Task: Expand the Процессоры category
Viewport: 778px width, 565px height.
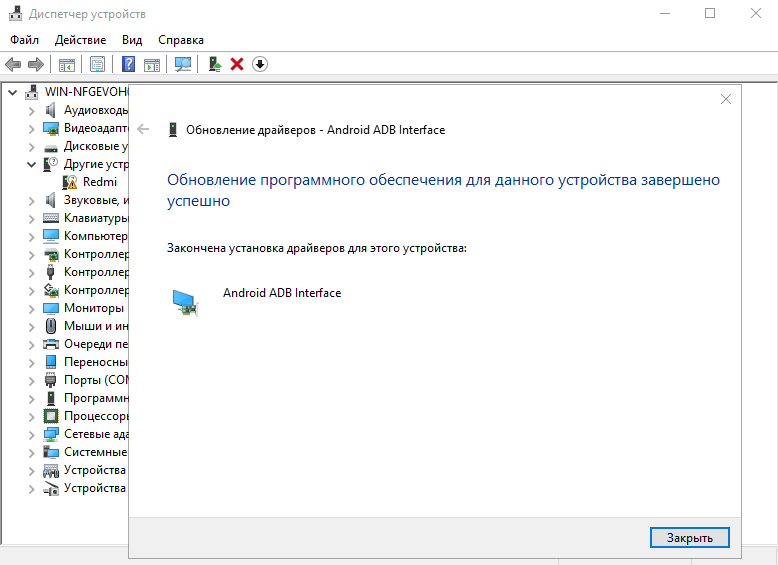Action: pos(31,416)
